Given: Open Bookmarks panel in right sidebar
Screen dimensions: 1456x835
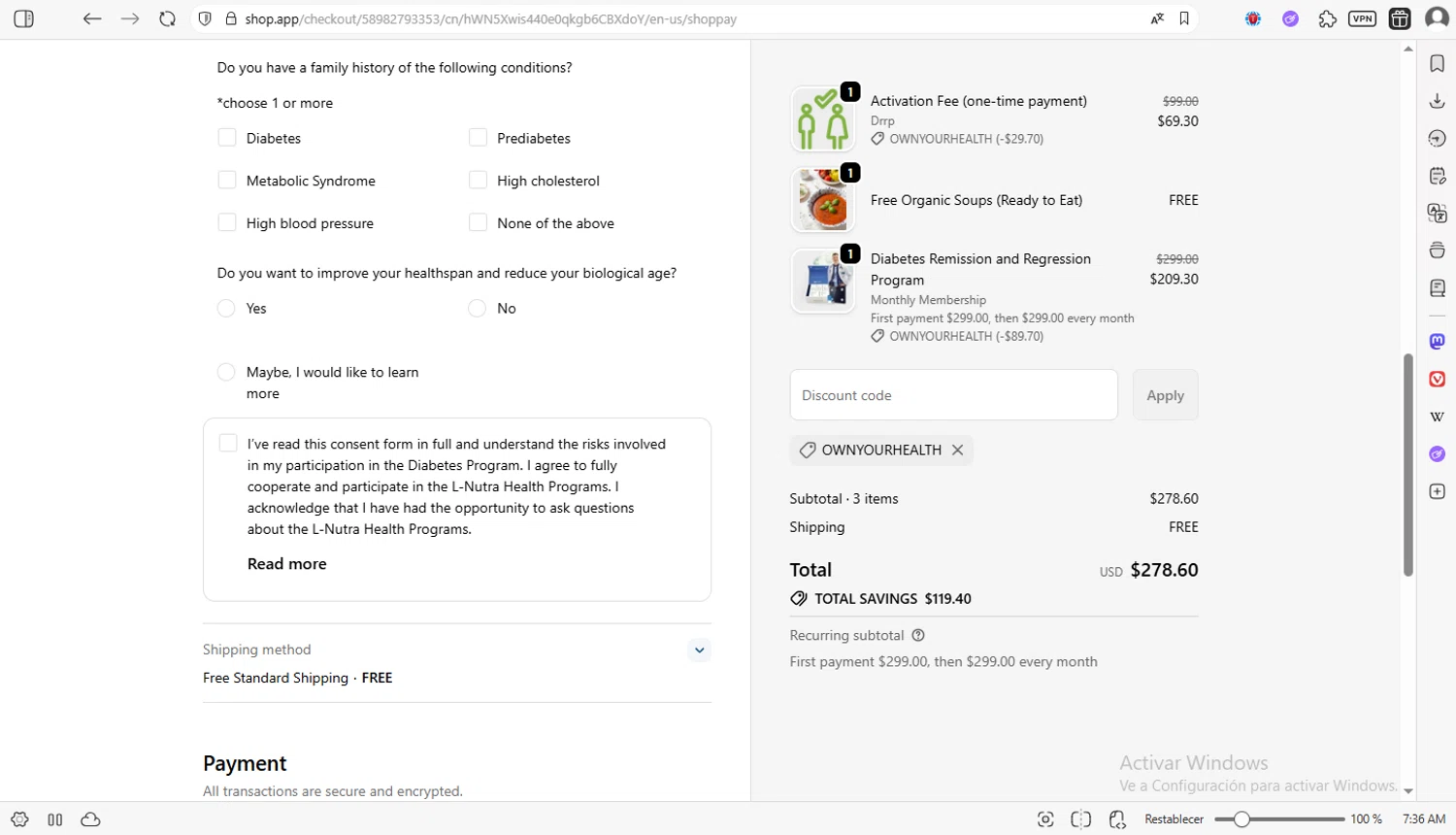Looking at the screenshot, I should (x=1438, y=63).
